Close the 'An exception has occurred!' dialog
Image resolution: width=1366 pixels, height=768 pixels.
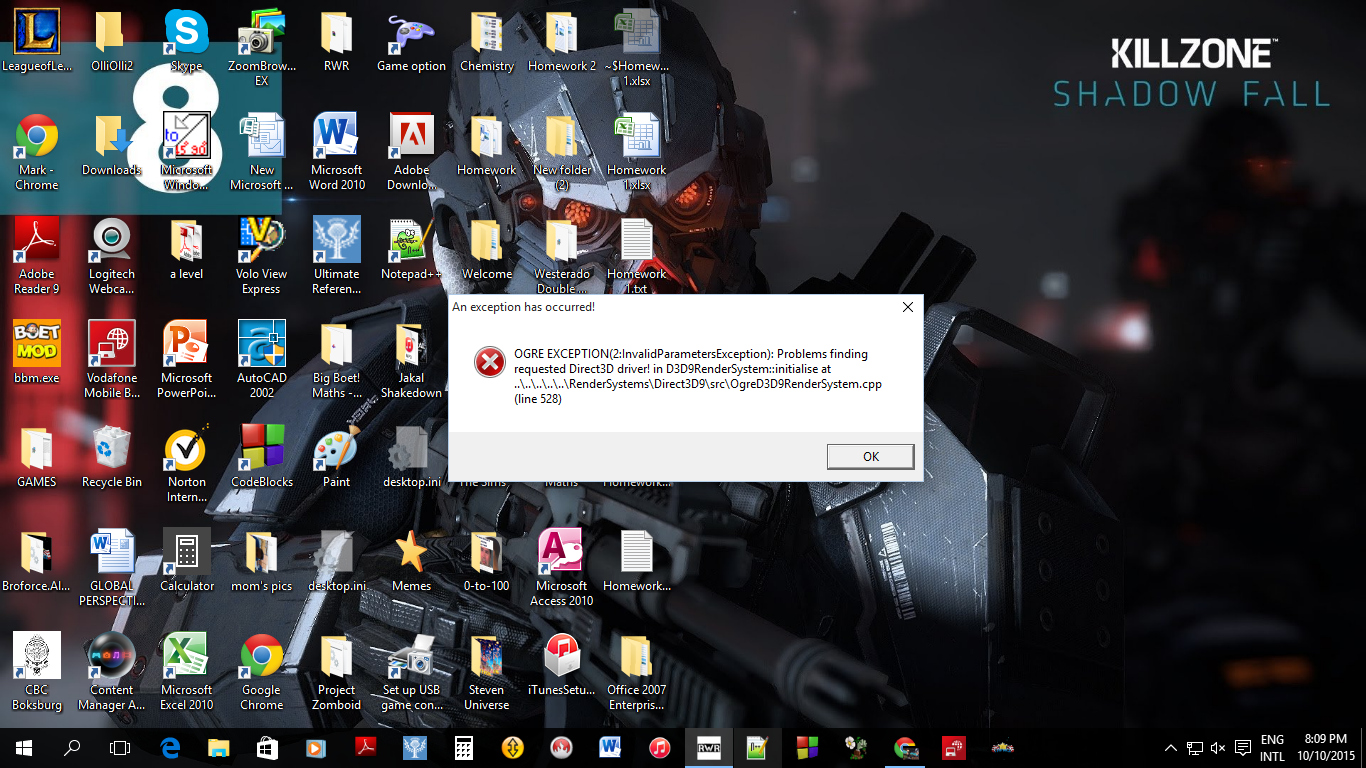[907, 307]
